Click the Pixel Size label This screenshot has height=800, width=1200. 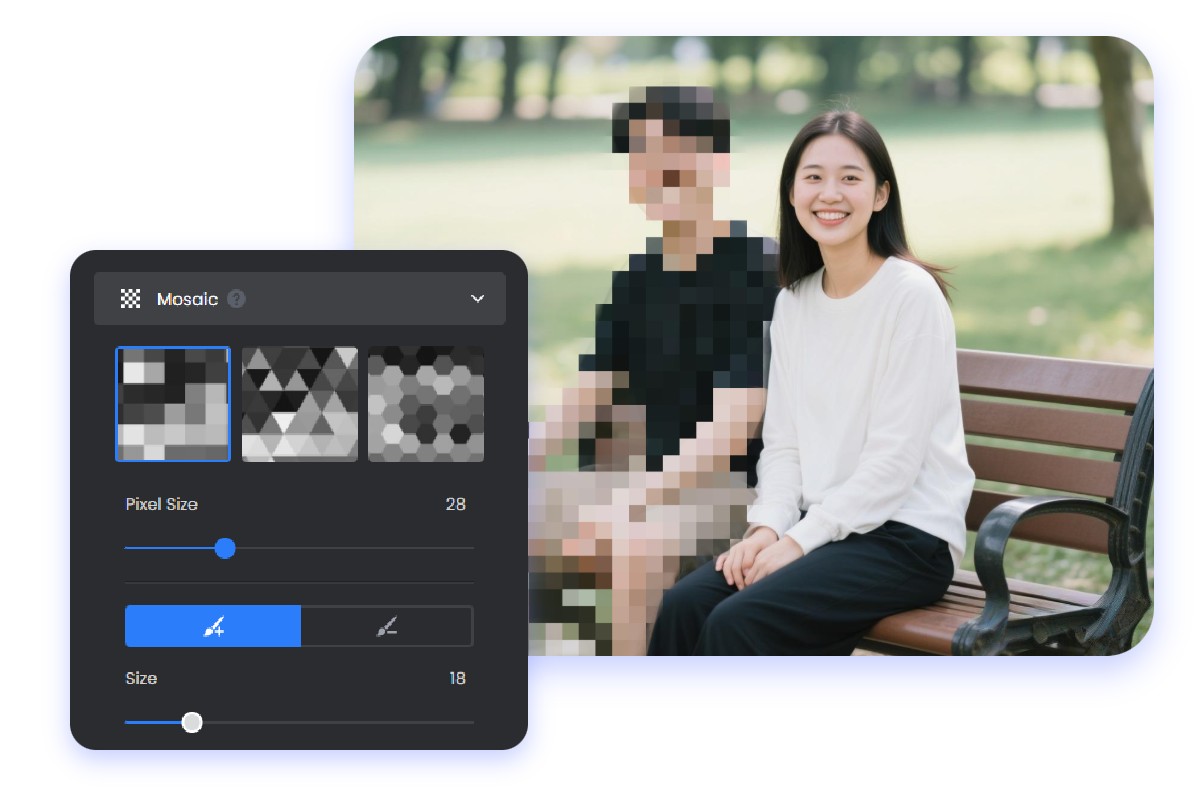(x=161, y=505)
